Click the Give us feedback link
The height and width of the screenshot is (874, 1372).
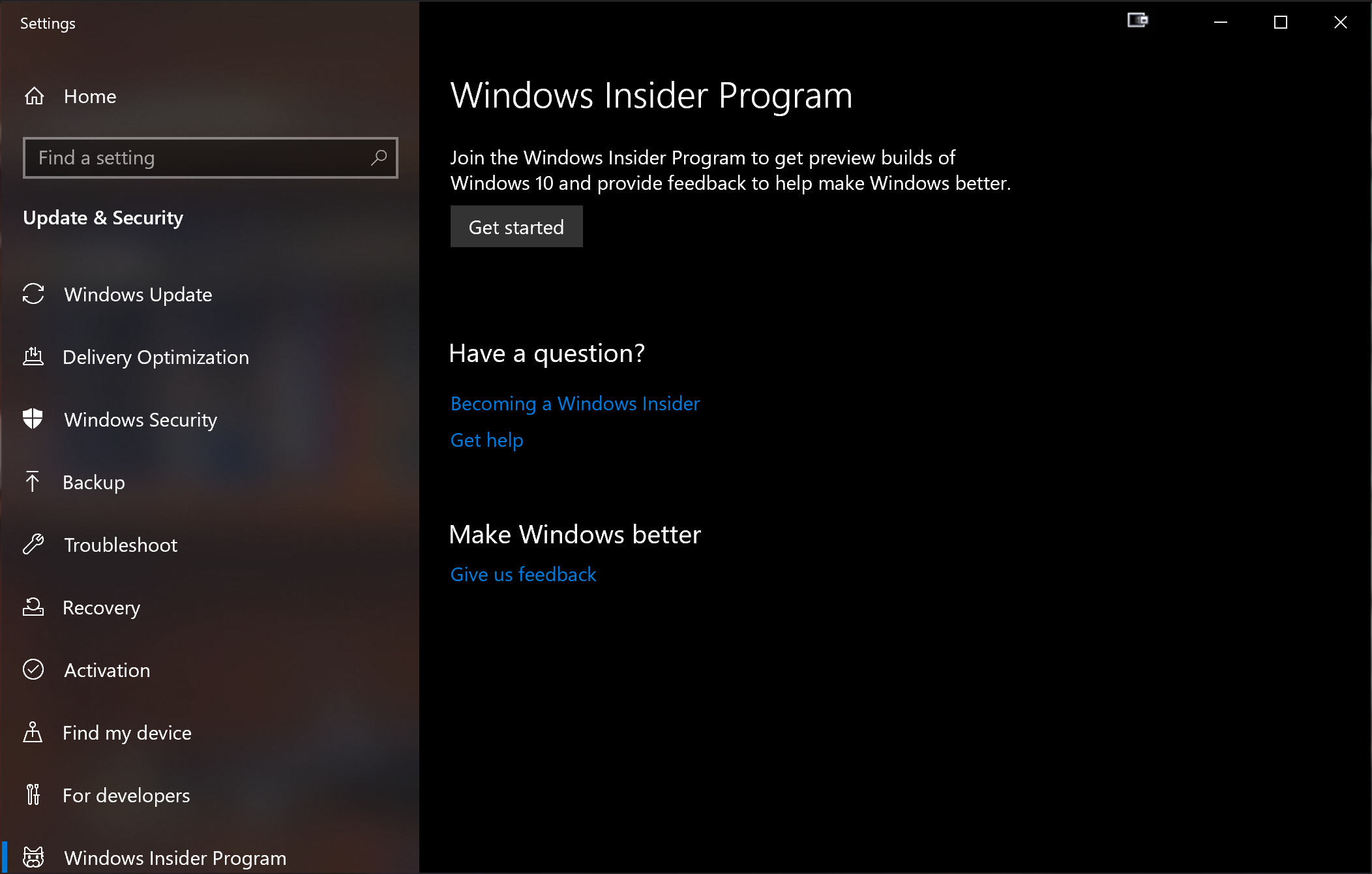(523, 573)
